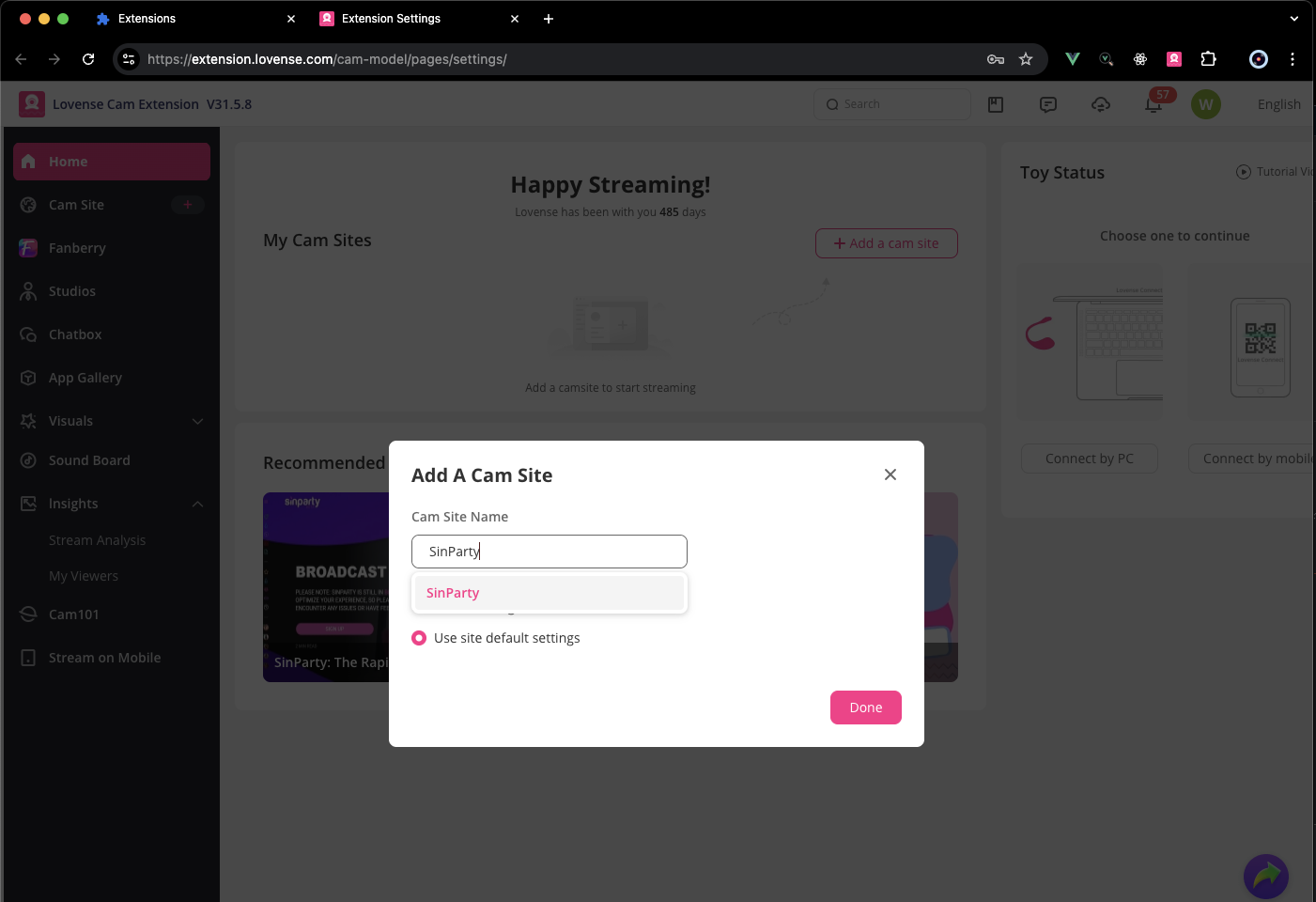Switch to the Extensions browser tab
This screenshot has height=902, width=1316.
(147, 19)
